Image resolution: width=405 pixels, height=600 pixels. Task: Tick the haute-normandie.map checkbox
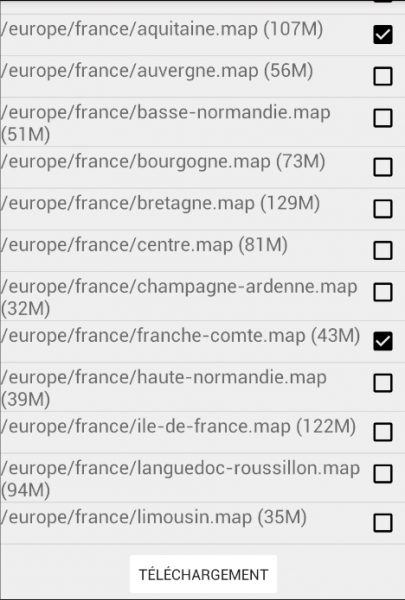click(383, 383)
